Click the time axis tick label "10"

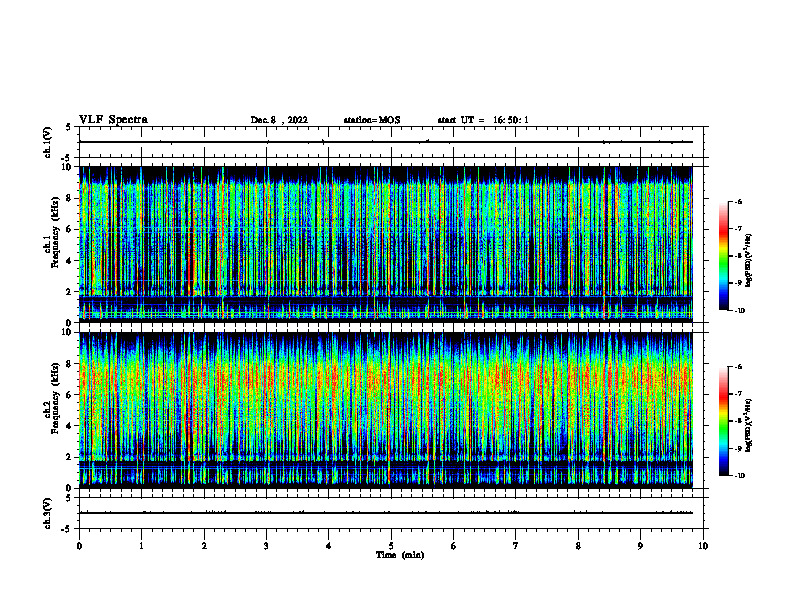coord(703,546)
